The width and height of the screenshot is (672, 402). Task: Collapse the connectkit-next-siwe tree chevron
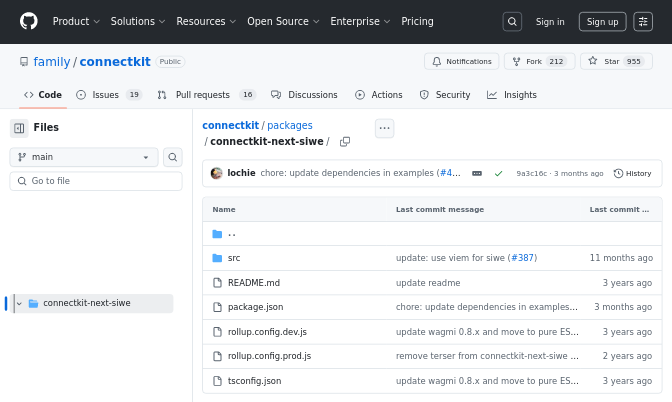(x=19, y=303)
